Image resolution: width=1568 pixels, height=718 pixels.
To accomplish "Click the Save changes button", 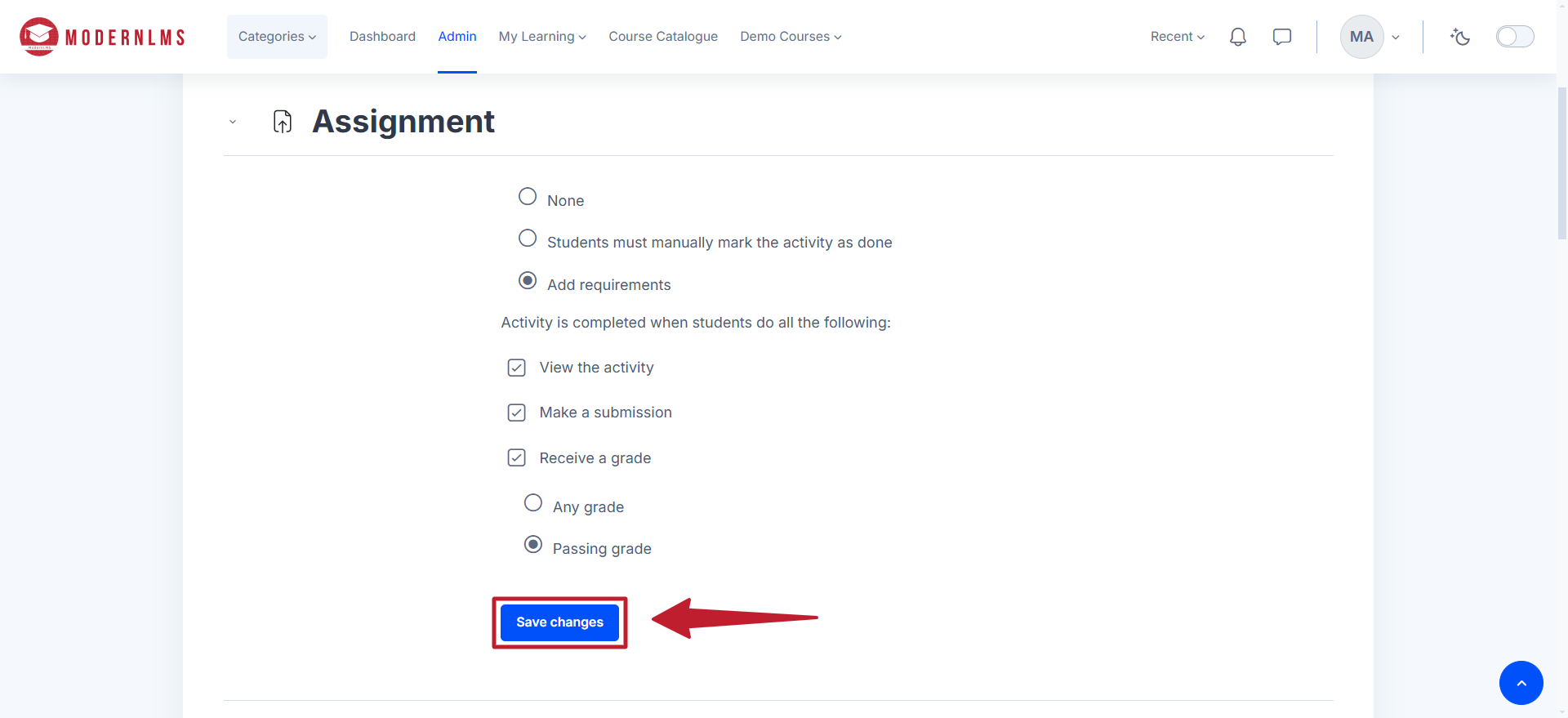I will pos(559,622).
